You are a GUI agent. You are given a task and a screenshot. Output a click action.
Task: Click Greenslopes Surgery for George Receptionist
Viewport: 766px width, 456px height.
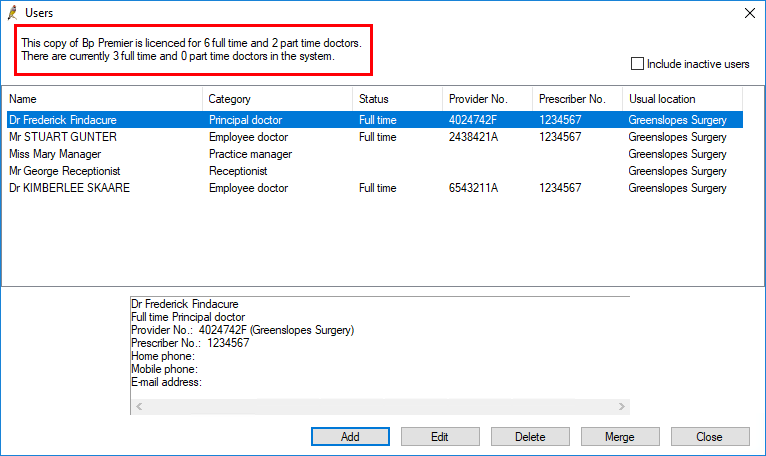click(x=677, y=171)
